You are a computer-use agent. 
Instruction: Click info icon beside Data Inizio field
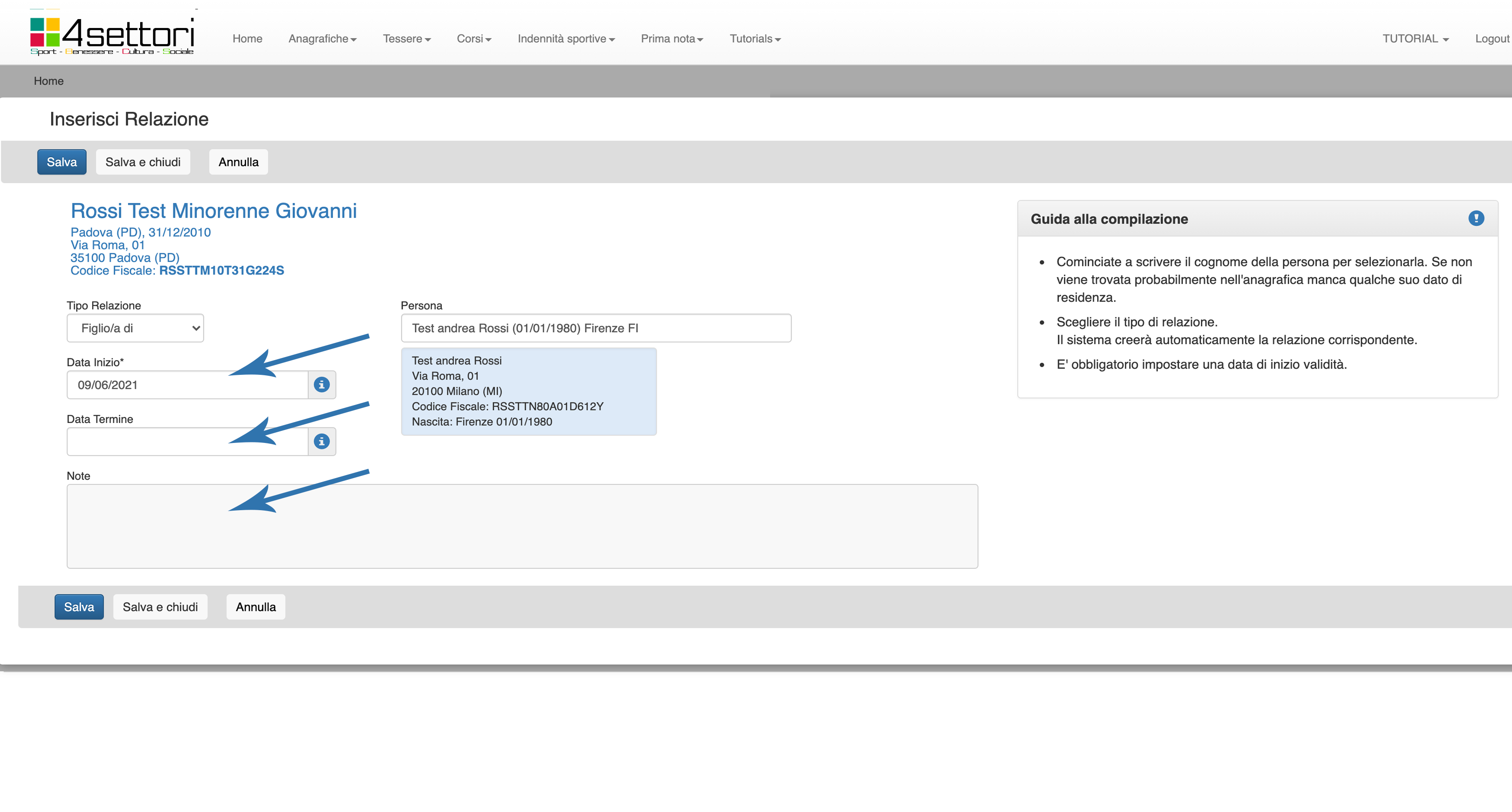coord(322,385)
